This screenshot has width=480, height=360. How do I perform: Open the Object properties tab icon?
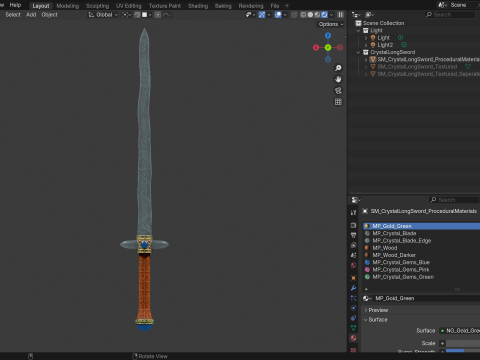(x=353, y=278)
